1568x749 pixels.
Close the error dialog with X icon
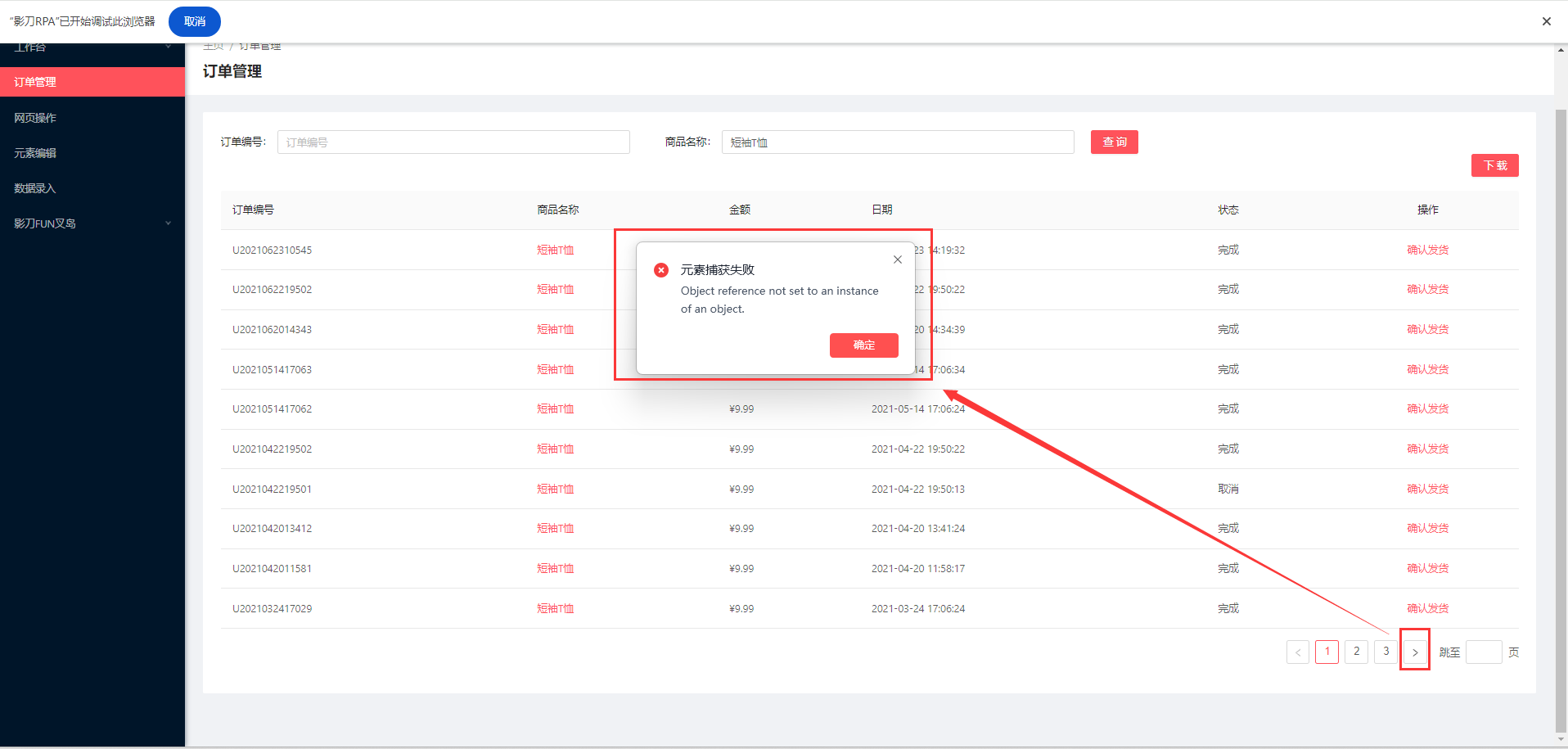coord(898,259)
